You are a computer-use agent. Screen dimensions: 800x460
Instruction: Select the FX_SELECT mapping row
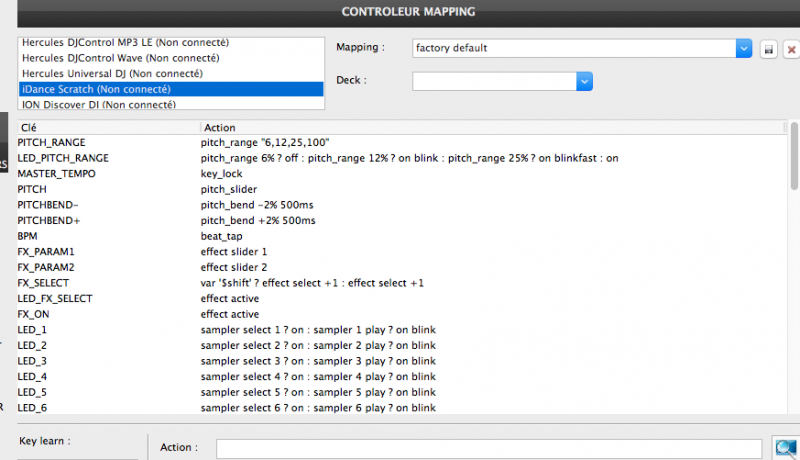click(x=300, y=283)
